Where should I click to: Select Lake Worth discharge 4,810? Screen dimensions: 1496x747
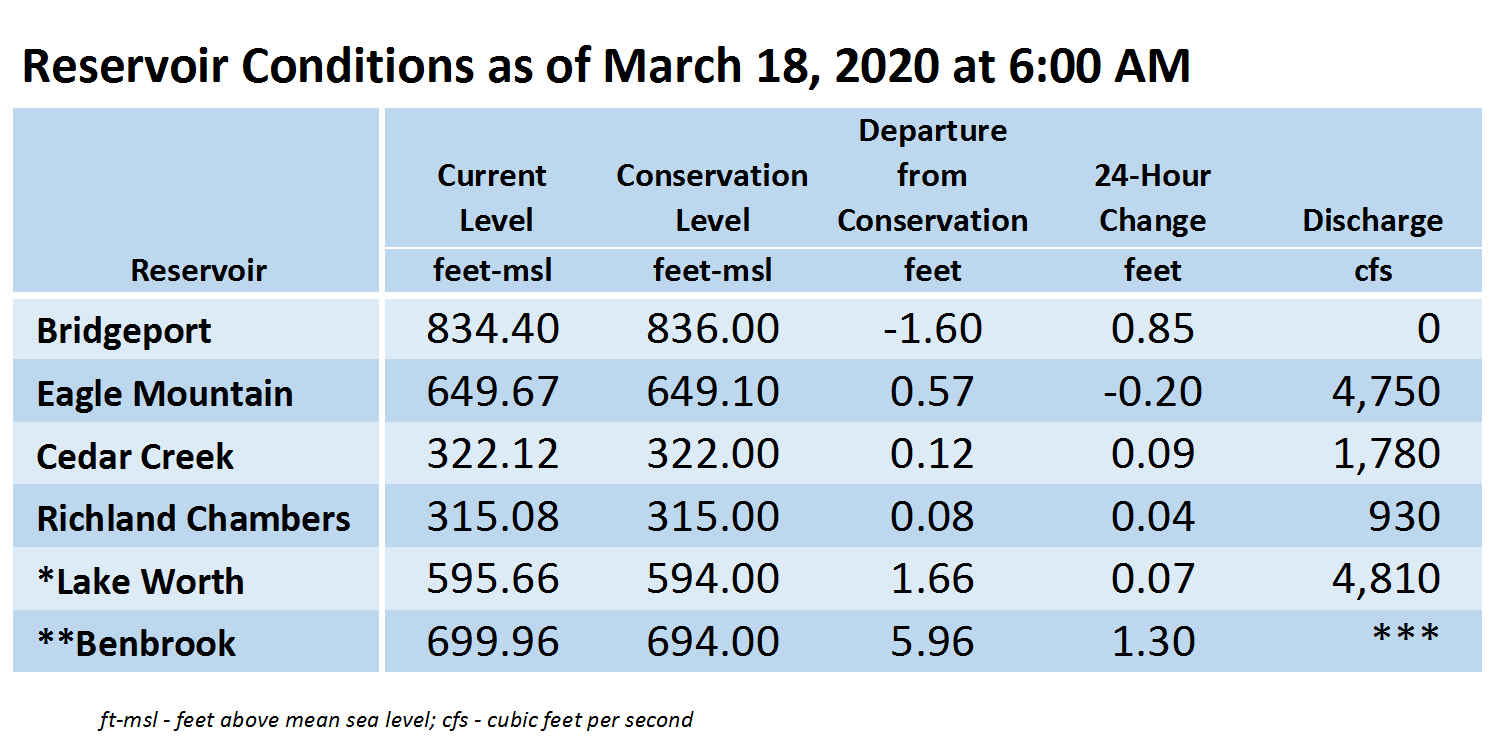tap(1386, 579)
